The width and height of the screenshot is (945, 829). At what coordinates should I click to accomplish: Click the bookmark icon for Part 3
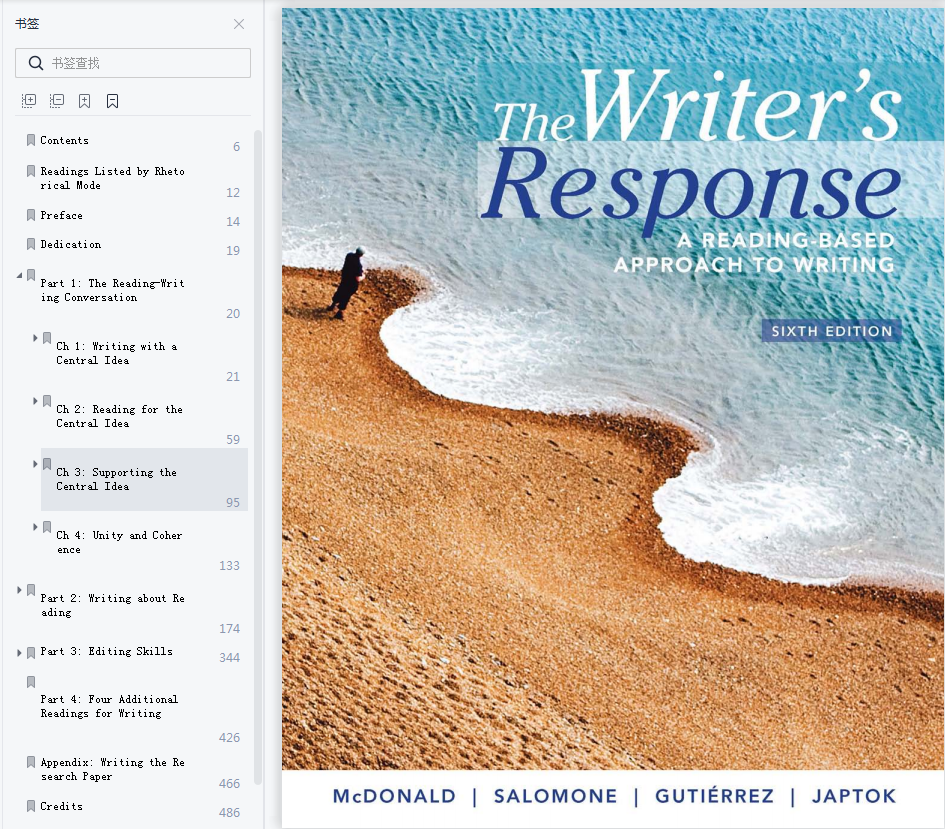coord(31,653)
